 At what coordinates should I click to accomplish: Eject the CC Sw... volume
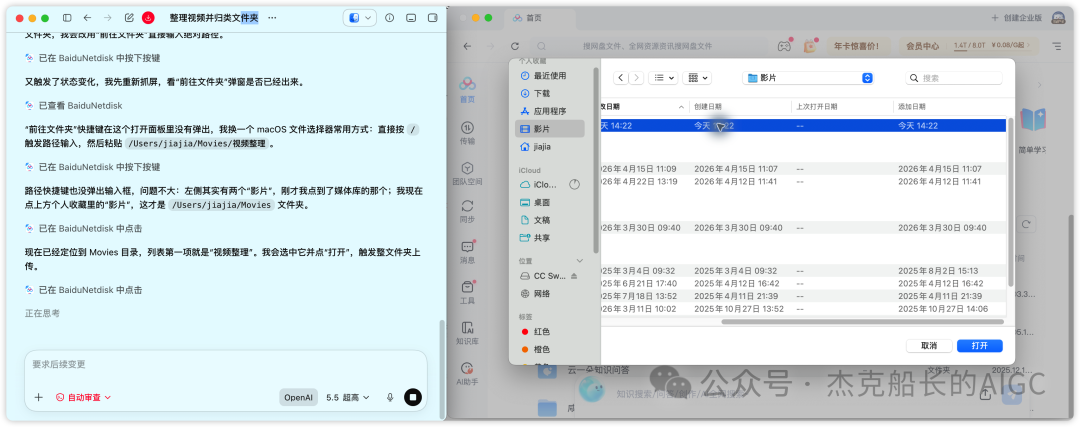(574, 276)
